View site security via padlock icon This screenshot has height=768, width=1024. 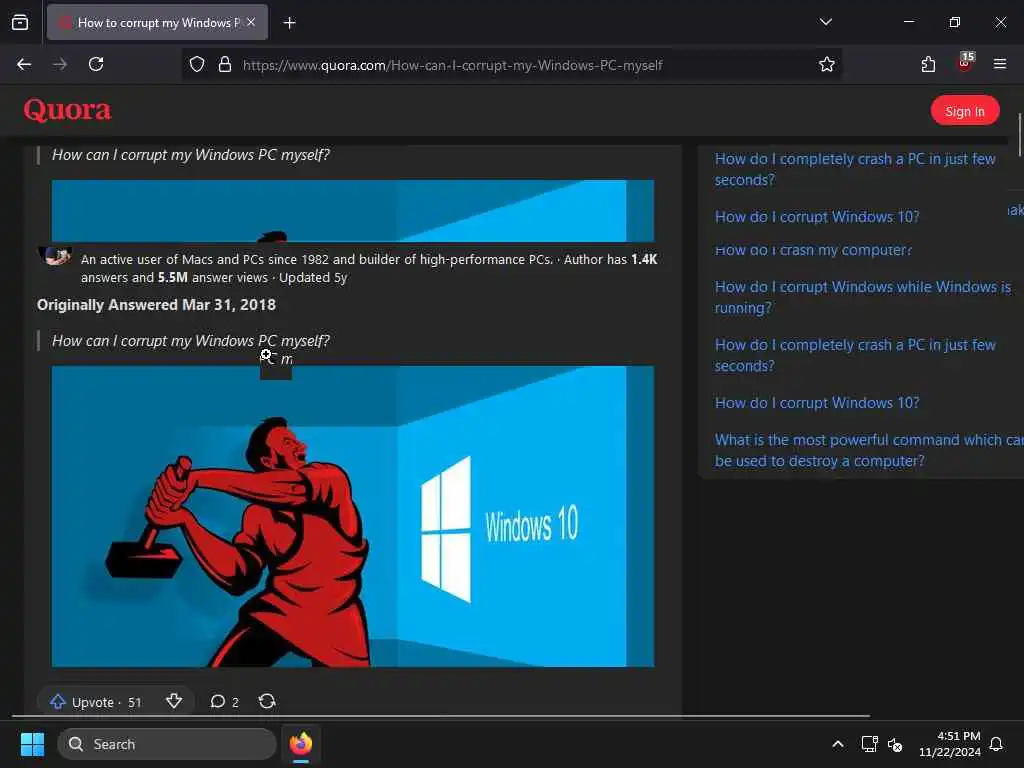pos(225,64)
